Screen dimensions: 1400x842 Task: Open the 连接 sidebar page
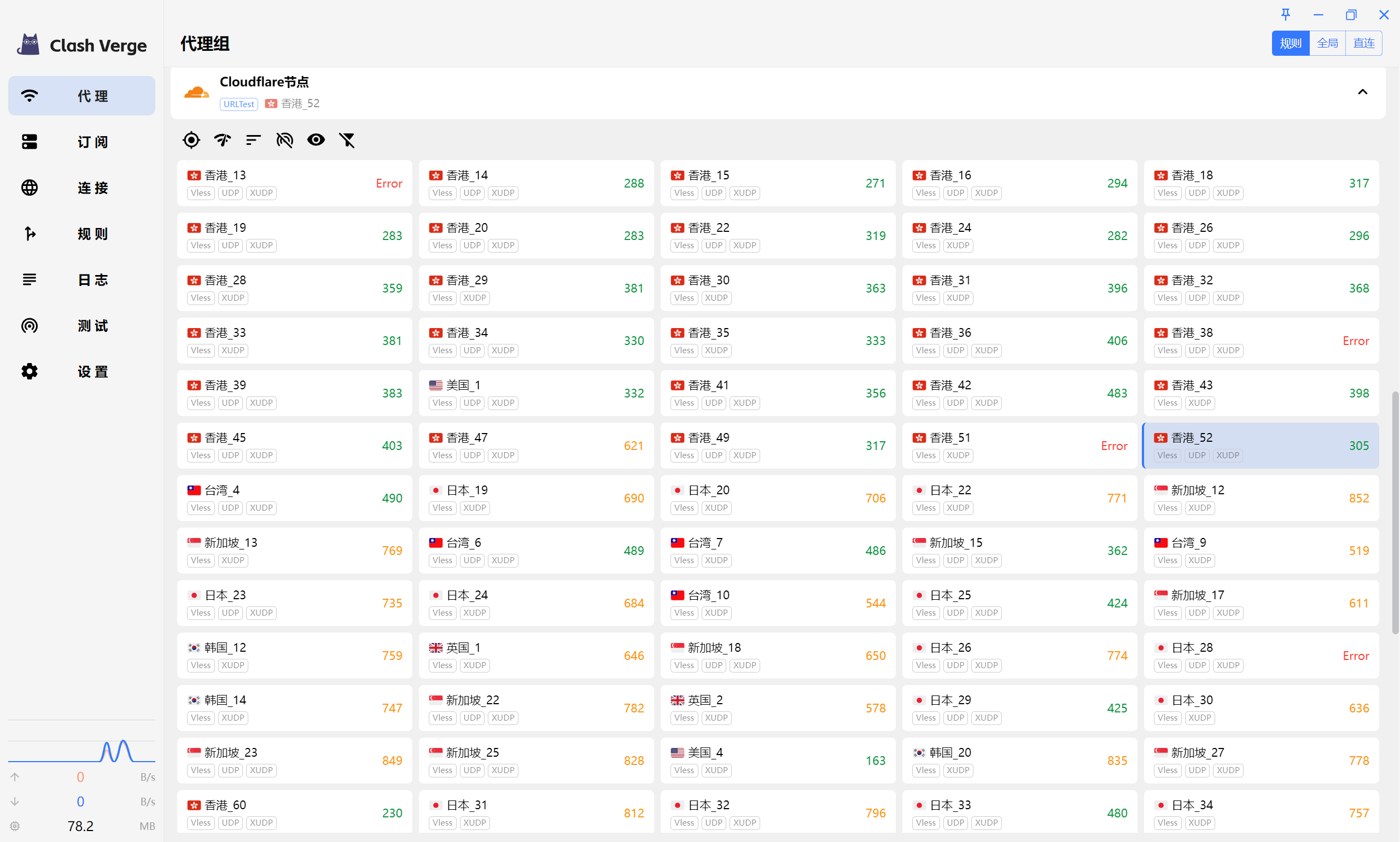[81, 188]
